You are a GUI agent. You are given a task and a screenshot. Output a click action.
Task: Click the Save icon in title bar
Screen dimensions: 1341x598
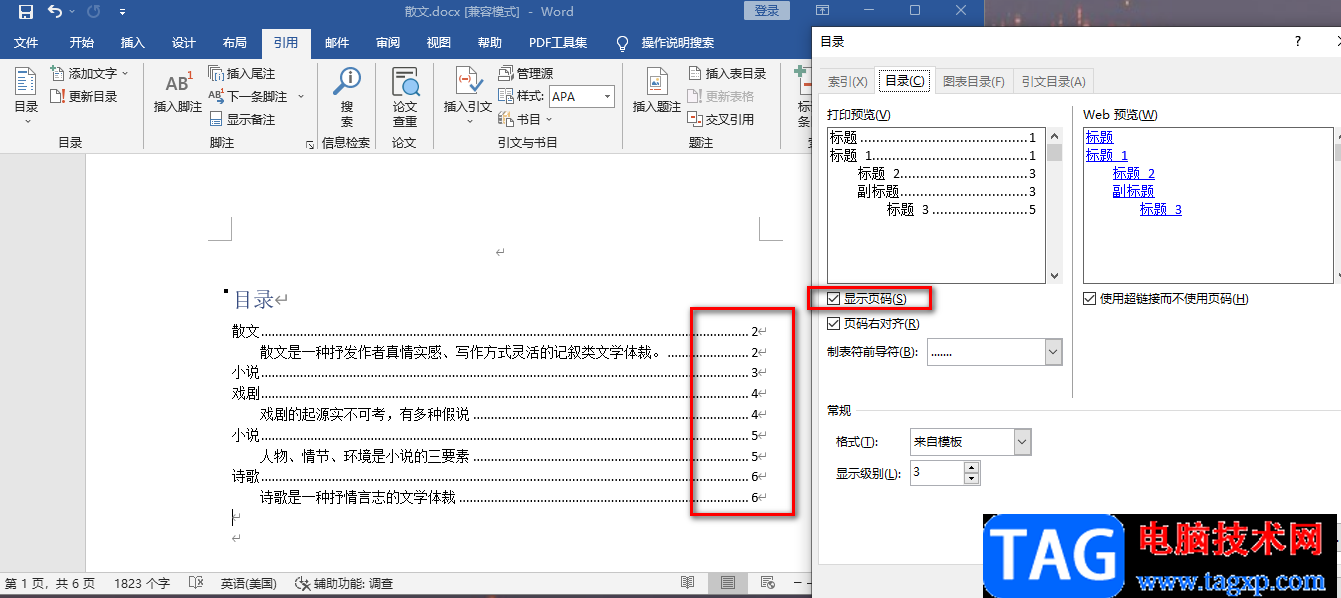25,12
